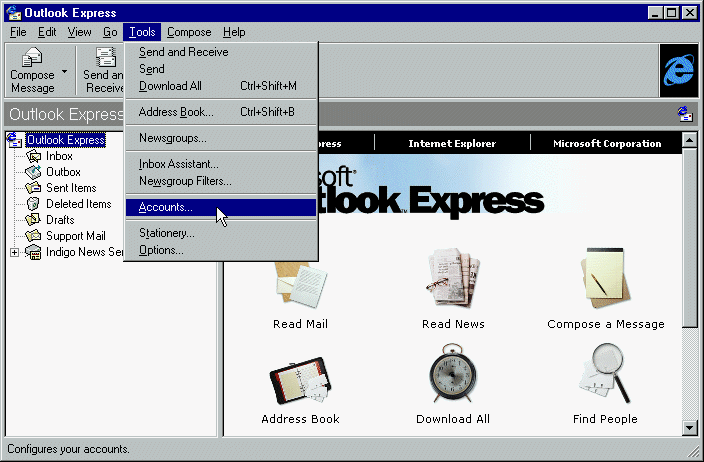Choose Options from Tools menu

tap(221, 251)
